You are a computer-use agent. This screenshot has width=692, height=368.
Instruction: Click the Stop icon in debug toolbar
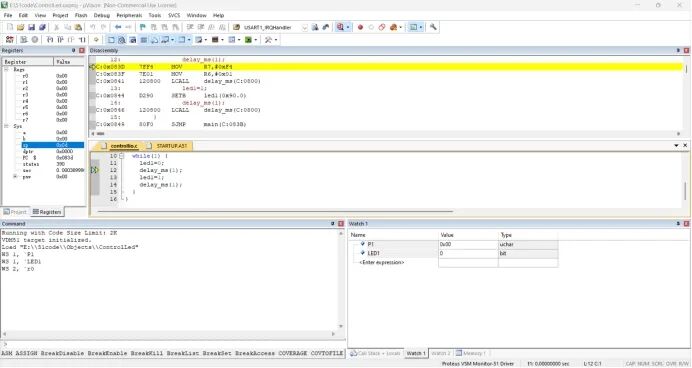click(x=35, y=40)
